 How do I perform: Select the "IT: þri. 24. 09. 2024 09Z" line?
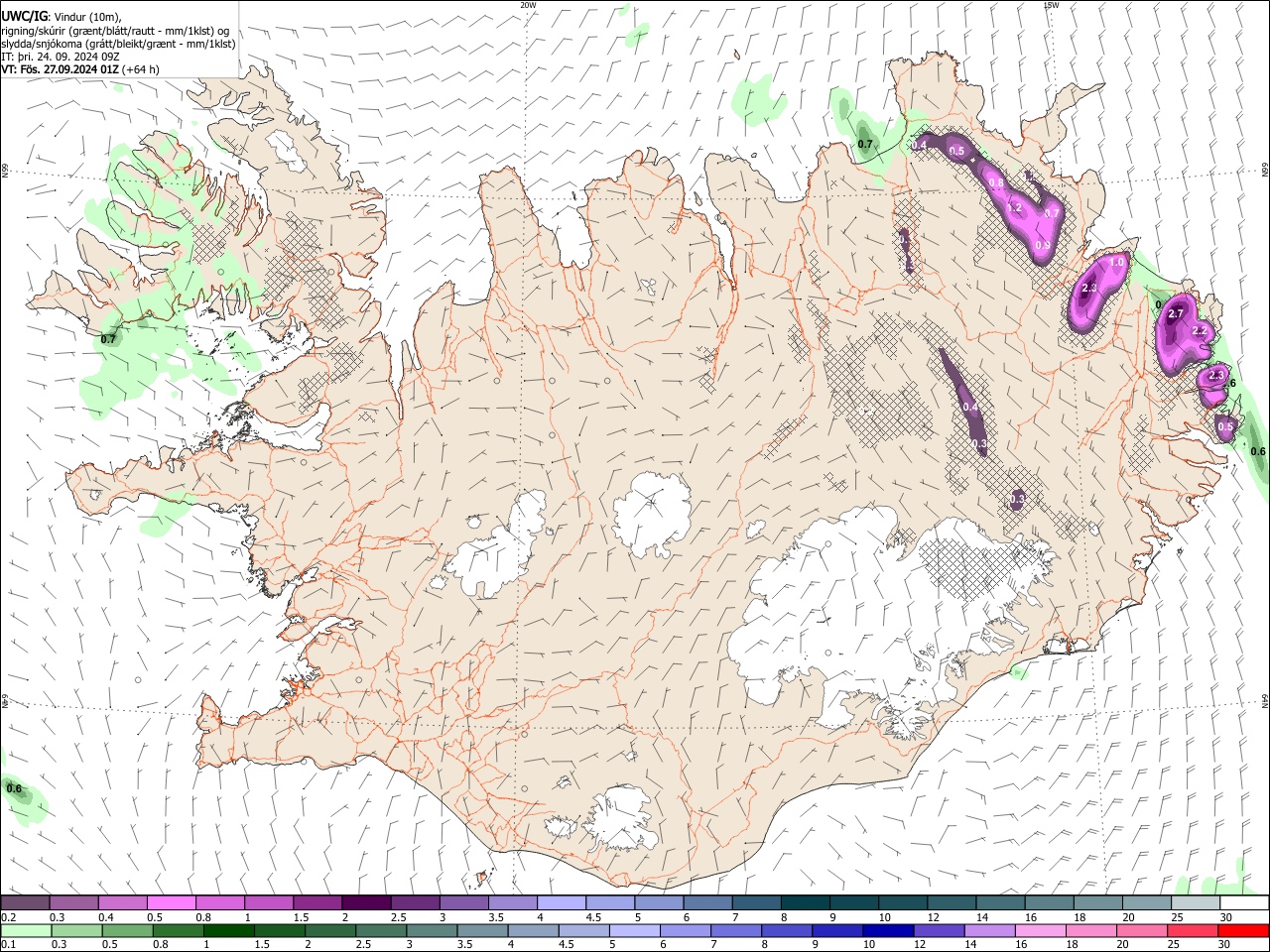pyautogui.click(x=61, y=57)
